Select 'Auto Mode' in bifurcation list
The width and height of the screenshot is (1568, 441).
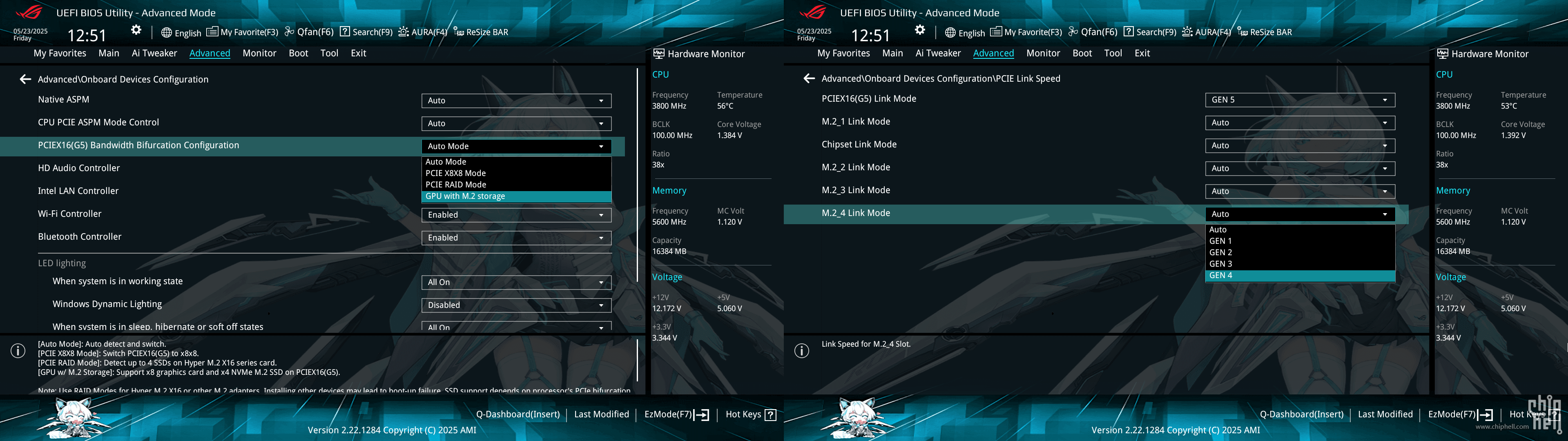516,162
